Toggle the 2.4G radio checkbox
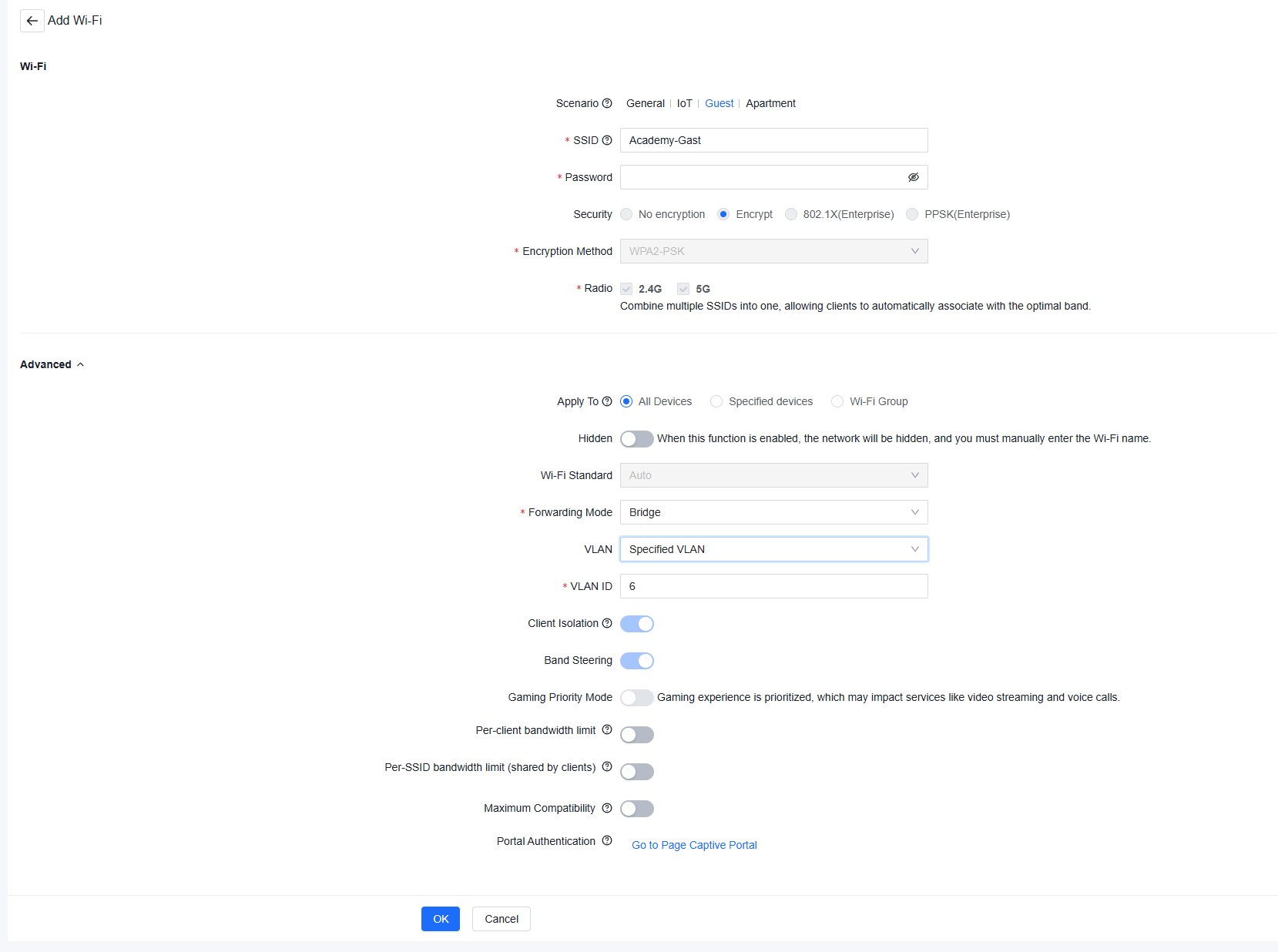This screenshot has width=1278, height=952. (x=626, y=289)
